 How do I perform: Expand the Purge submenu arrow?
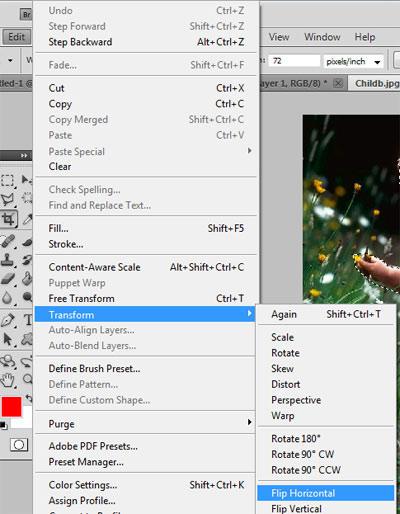[x=249, y=422]
